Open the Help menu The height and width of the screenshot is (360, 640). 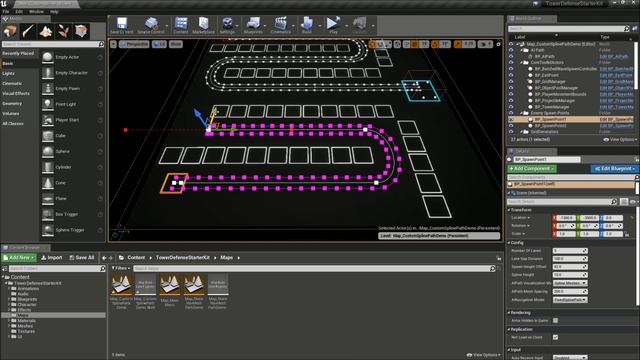pyautogui.click(x=54, y=11)
